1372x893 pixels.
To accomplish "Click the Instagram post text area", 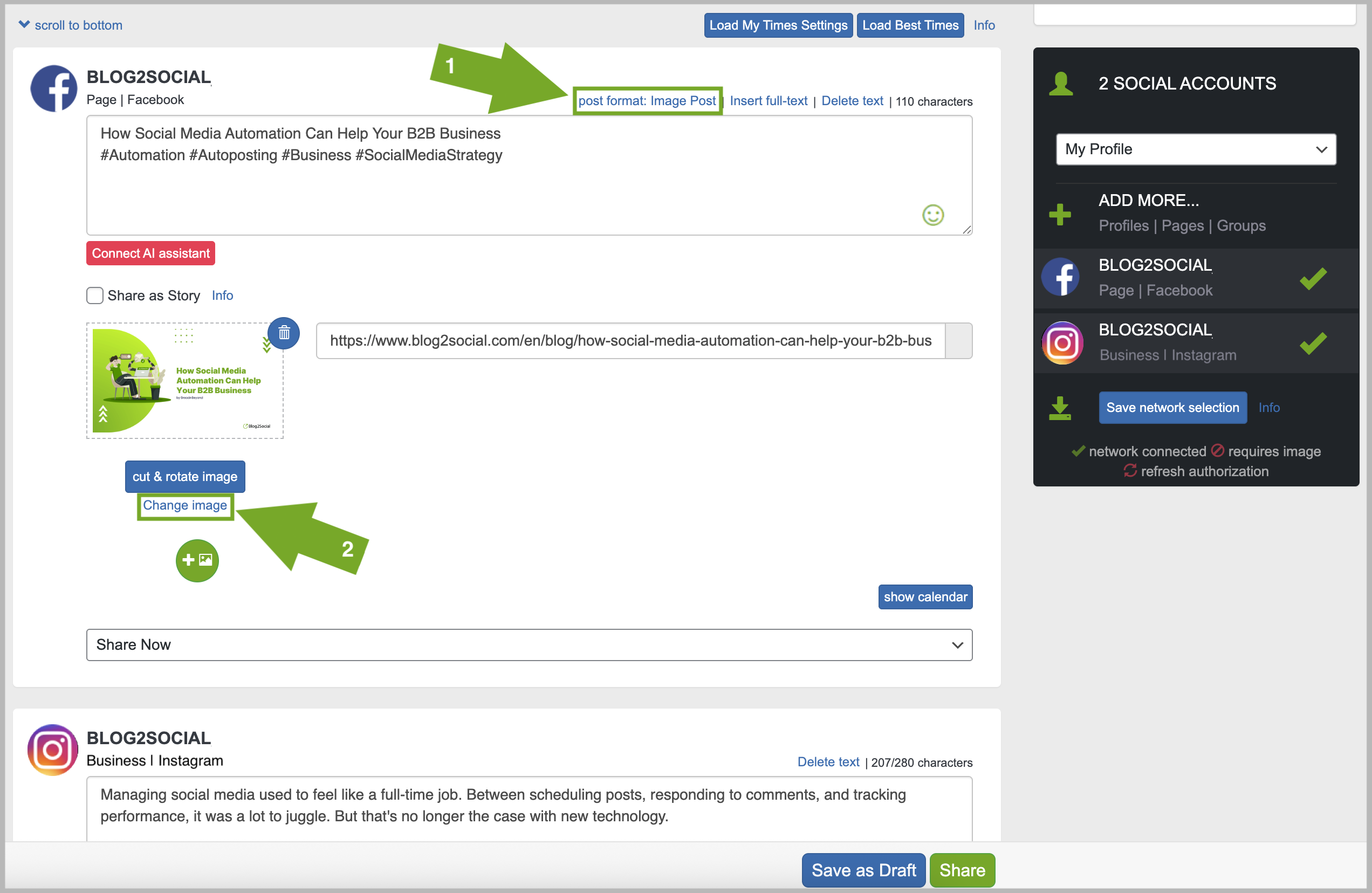I will [529, 808].
